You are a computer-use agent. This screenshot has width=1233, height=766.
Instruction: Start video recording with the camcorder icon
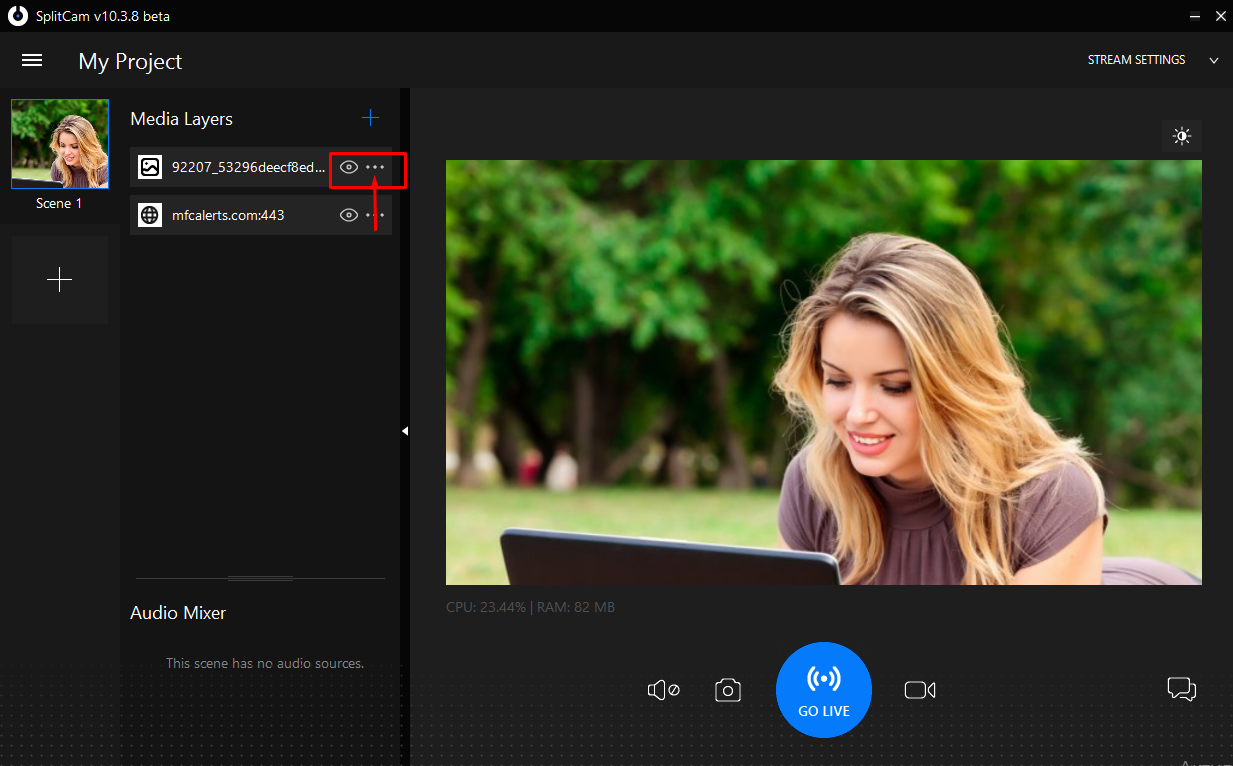(919, 690)
